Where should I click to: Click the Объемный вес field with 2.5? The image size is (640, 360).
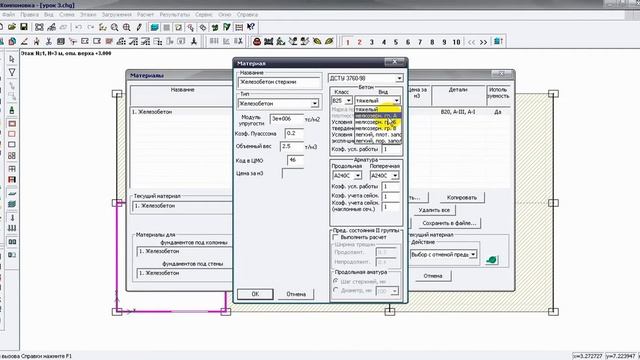(292, 146)
